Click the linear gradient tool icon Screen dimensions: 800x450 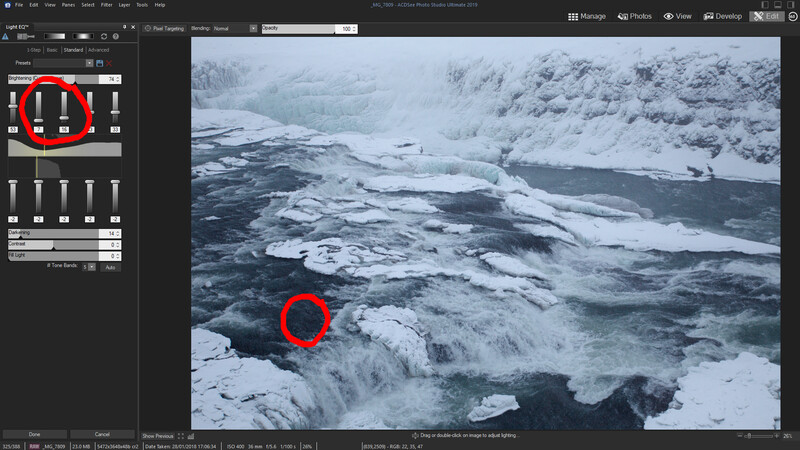coord(55,37)
